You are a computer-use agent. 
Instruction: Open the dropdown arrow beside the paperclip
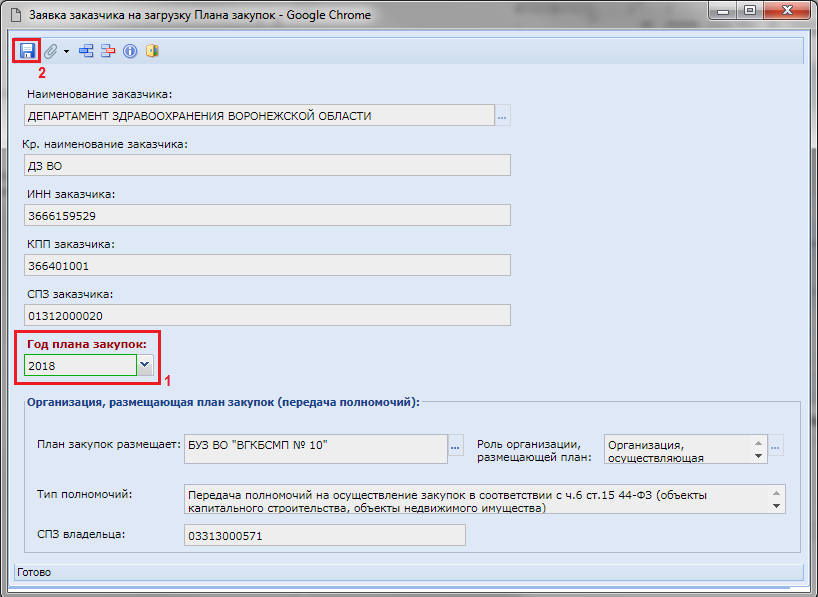click(66, 51)
